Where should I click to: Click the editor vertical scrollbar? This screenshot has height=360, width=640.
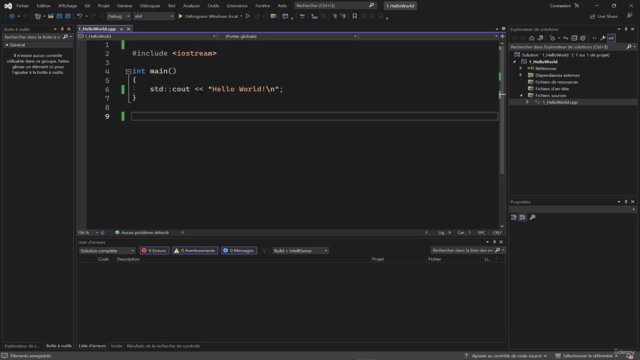tap(502, 135)
